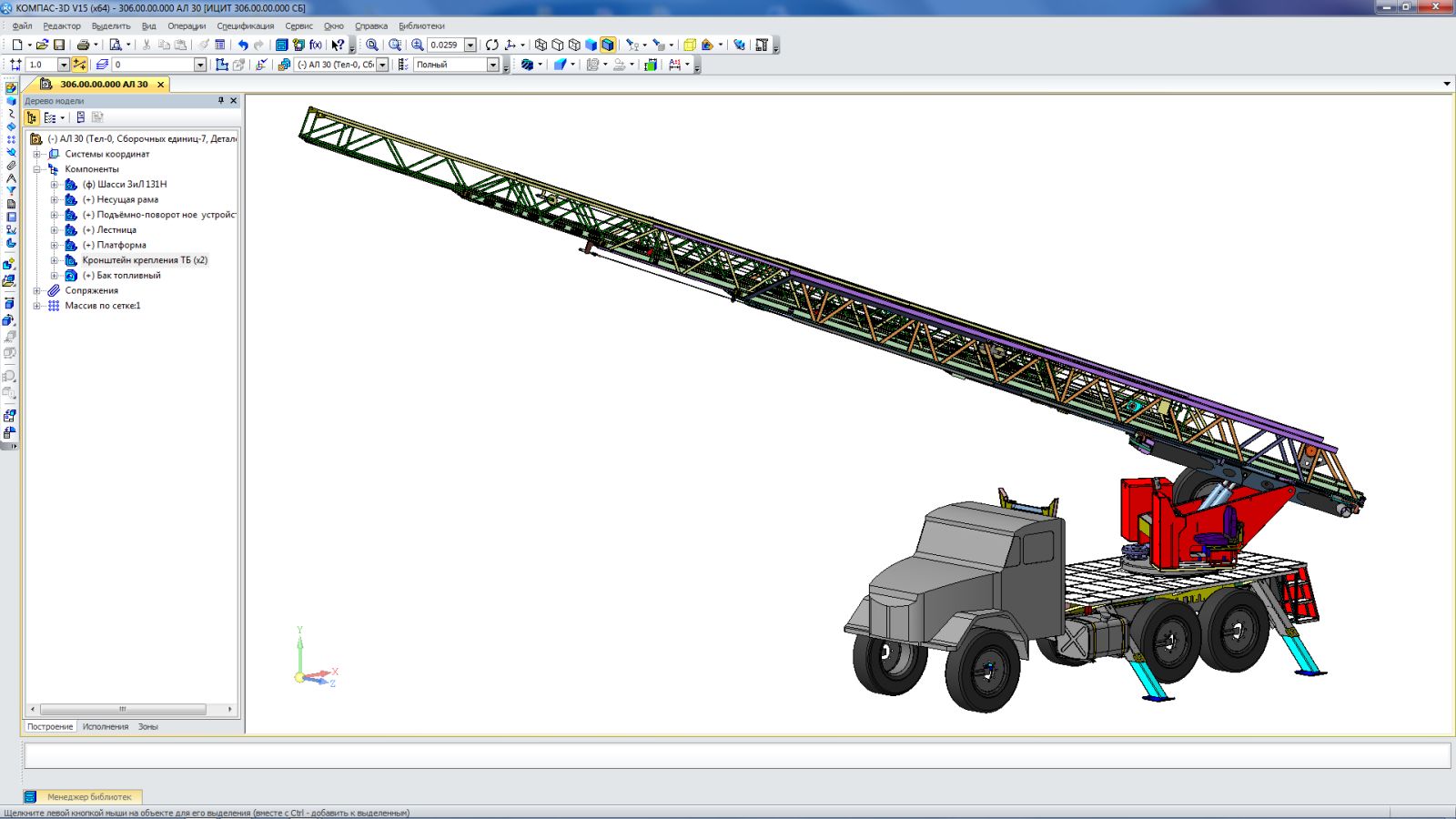
Task: Click the Save document icon
Action: click(59, 45)
